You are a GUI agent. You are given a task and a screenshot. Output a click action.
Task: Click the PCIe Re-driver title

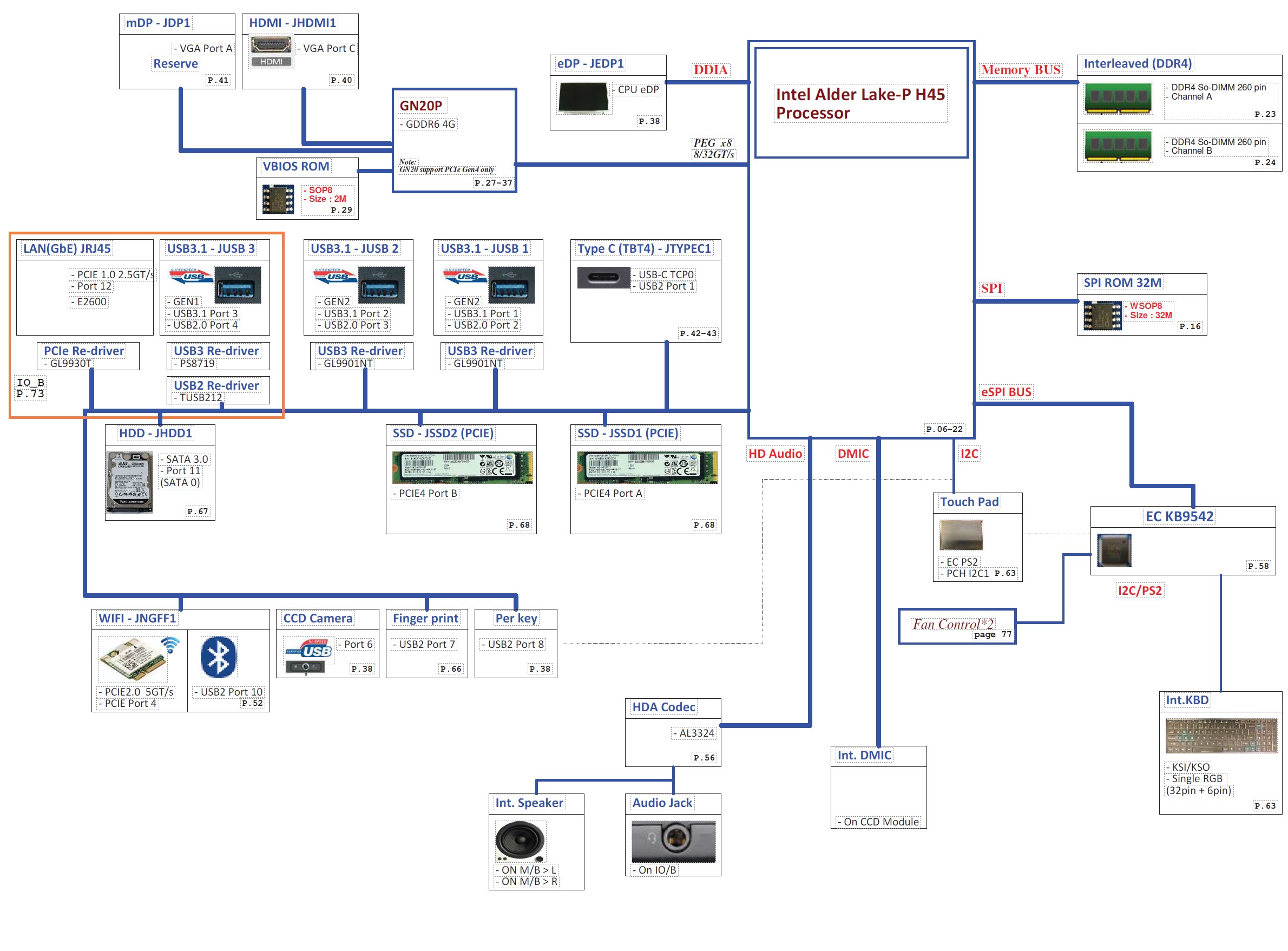tap(84, 351)
